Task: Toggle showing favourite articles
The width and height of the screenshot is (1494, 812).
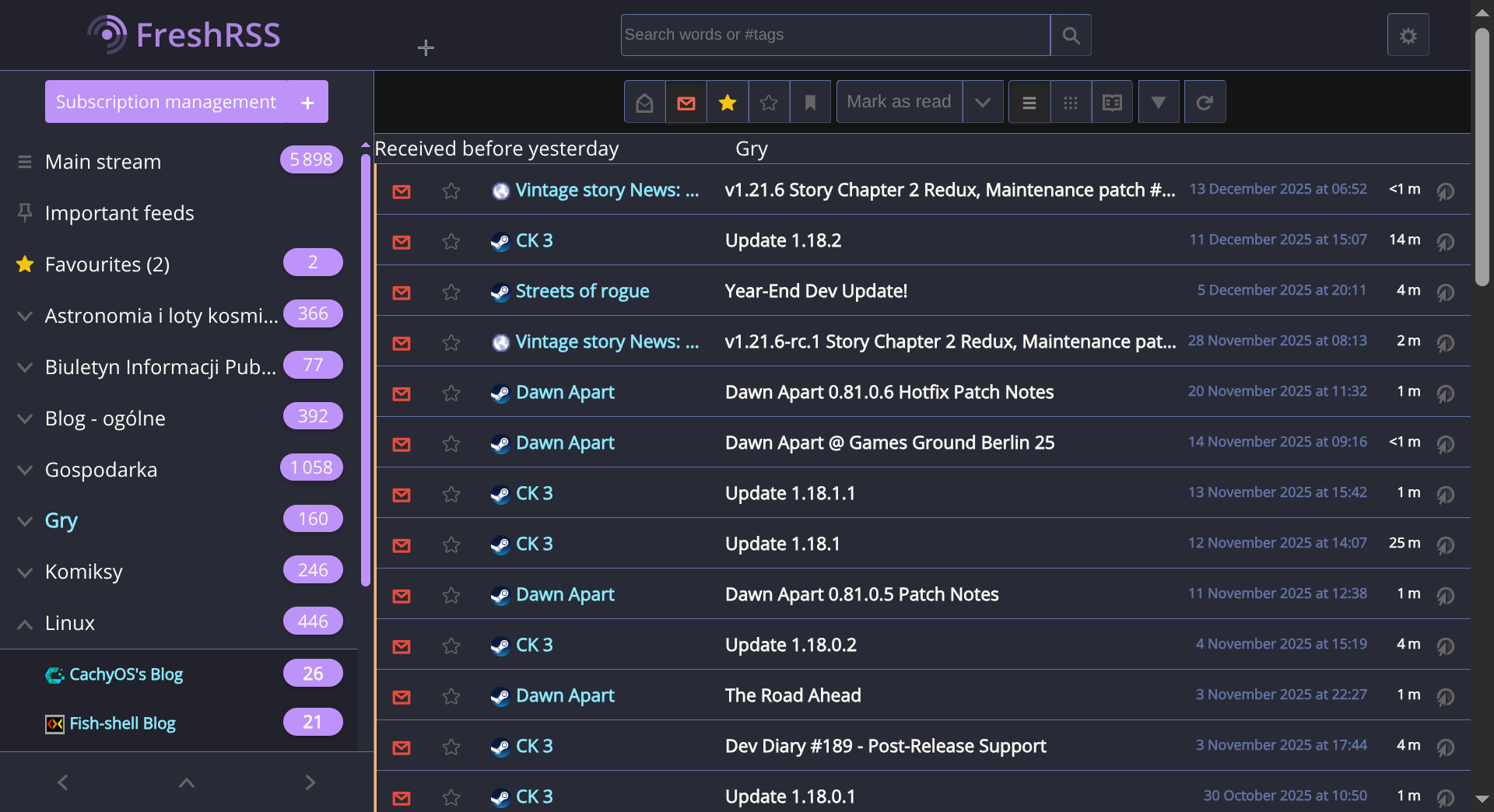Action: pos(728,102)
